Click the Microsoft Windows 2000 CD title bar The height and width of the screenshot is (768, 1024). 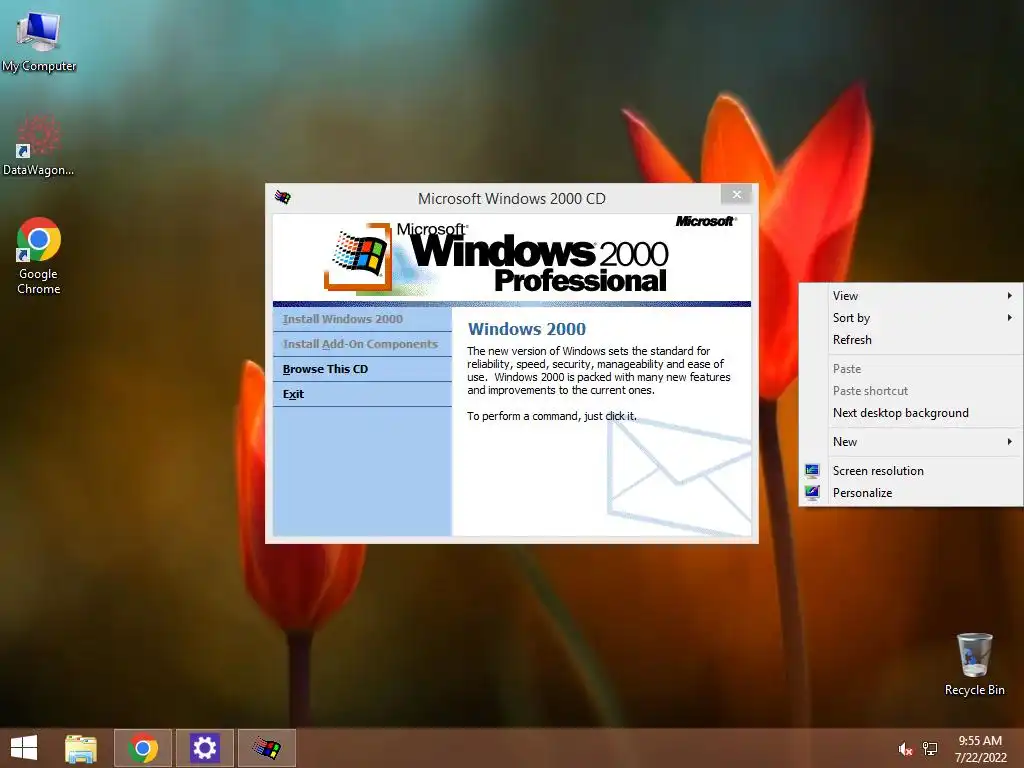(x=512, y=199)
